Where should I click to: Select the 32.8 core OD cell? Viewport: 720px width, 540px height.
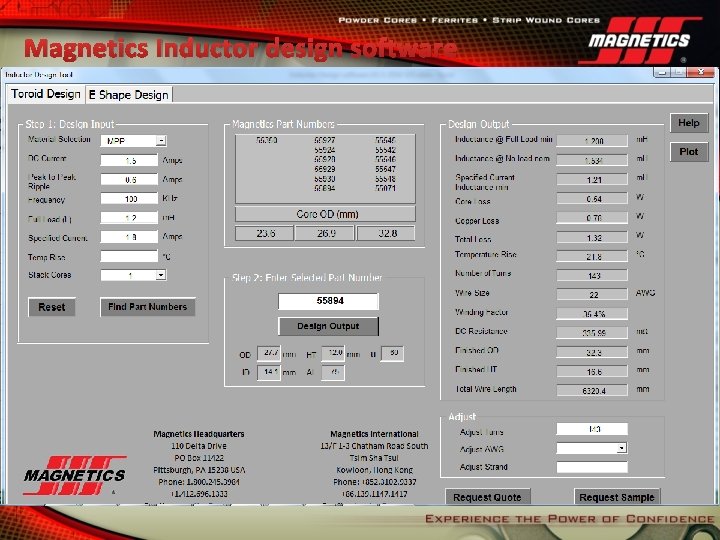coord(386,233)
